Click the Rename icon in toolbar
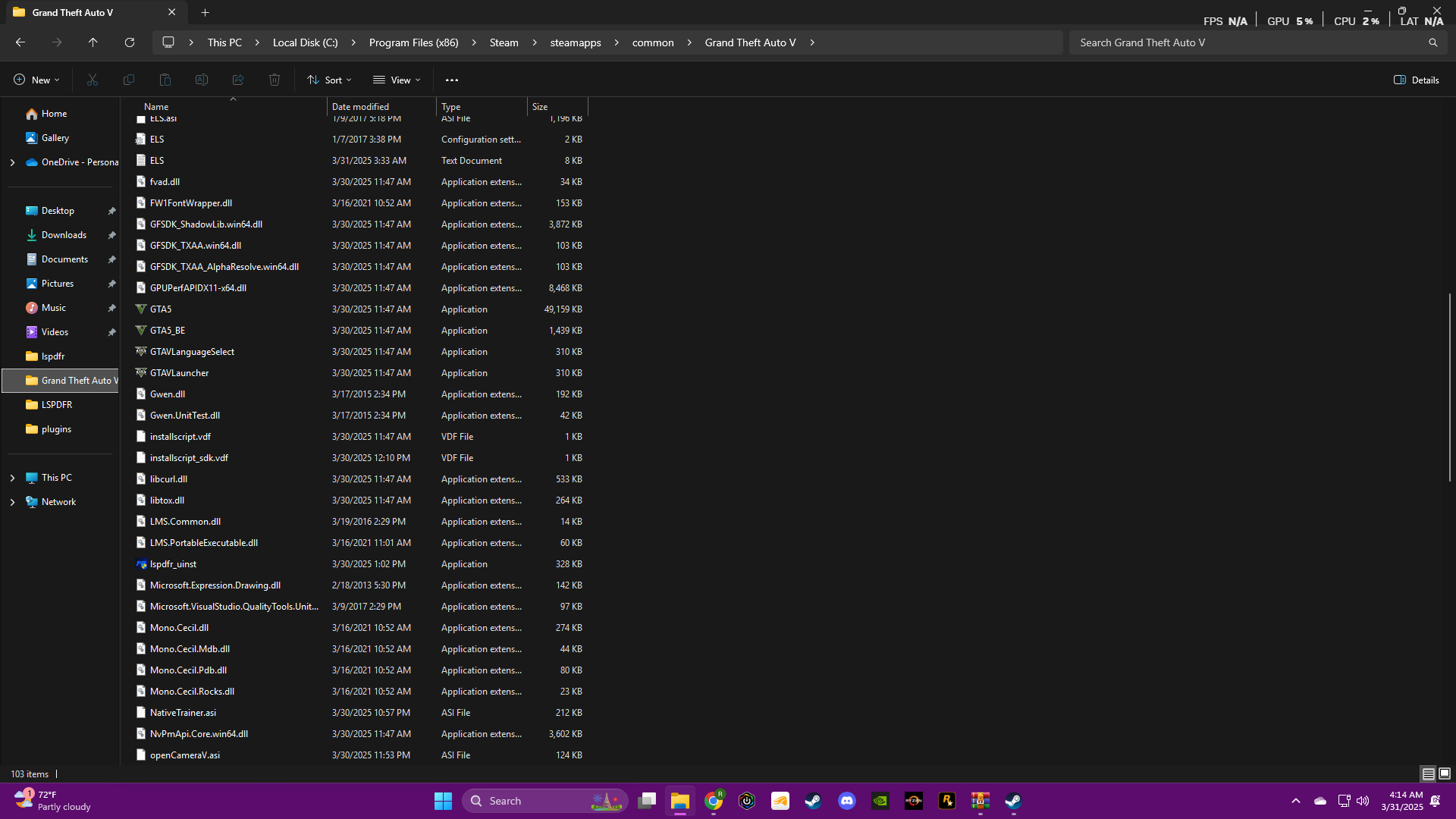 click(x=202, y=80)
